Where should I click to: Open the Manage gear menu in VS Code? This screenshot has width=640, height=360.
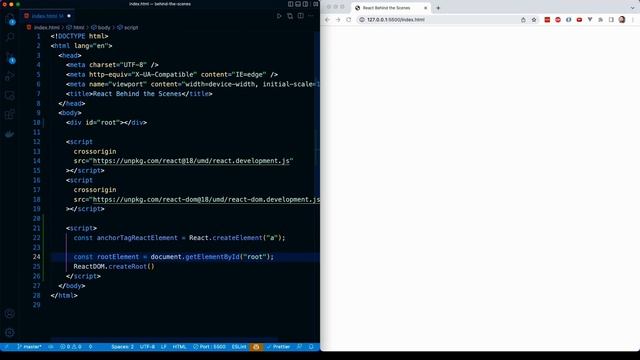pyautogui.click(x=10, y=333)
